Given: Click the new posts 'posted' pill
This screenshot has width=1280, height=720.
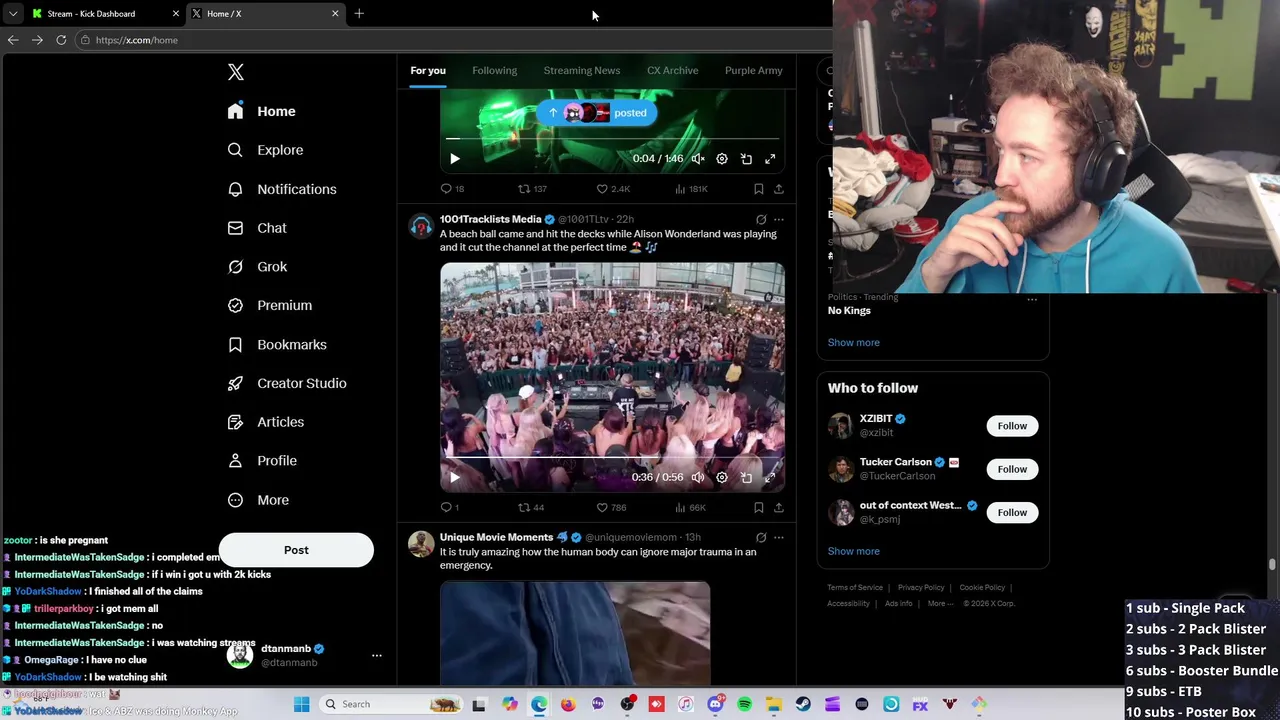Looking at the screenshot, I should (597, 113).
